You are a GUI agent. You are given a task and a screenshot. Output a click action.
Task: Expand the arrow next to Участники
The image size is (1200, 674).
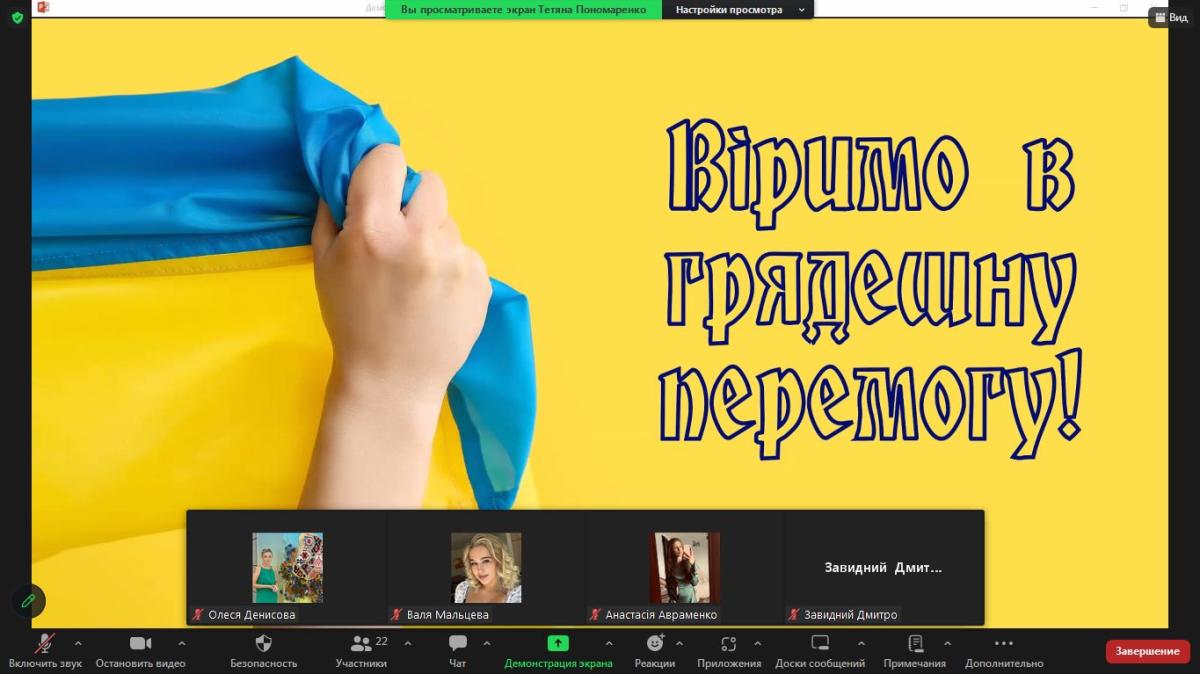pyautogui.click(x=407, y=643)
